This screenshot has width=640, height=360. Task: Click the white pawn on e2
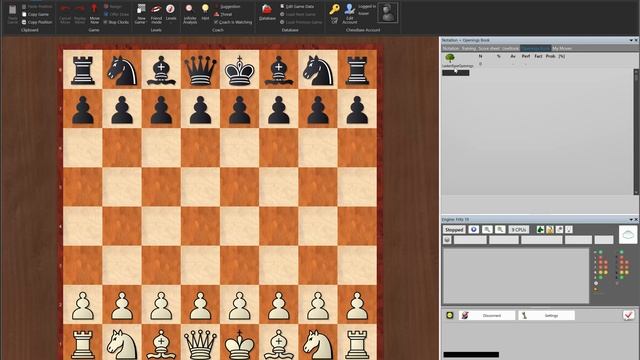coord(240,305)
